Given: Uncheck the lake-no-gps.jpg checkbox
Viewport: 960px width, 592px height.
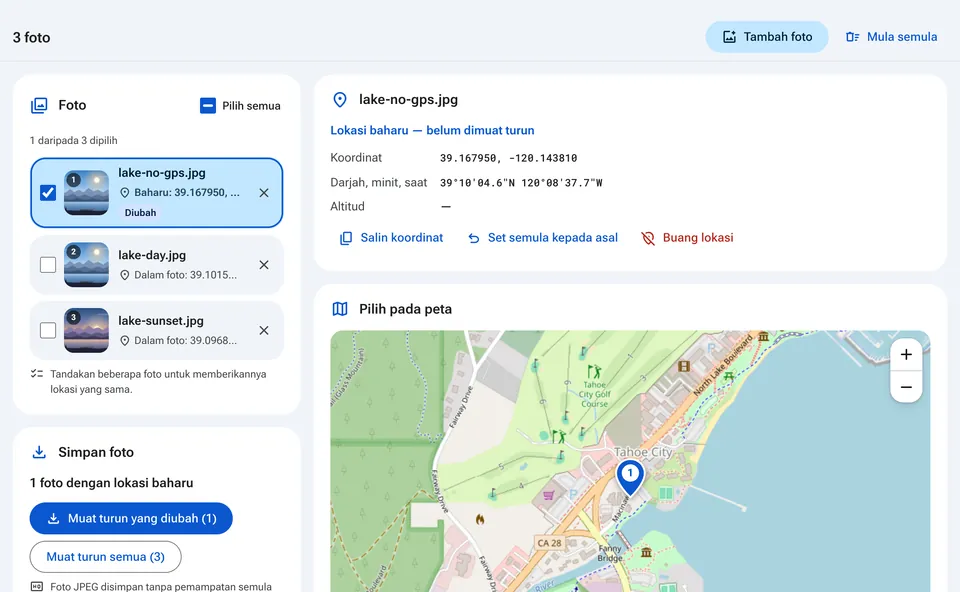Looking at the screenshot, I should click(x=48, y=193).
